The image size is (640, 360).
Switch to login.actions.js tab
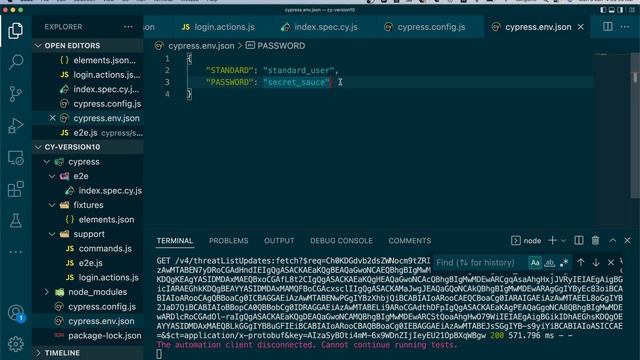tap(218, 27)
